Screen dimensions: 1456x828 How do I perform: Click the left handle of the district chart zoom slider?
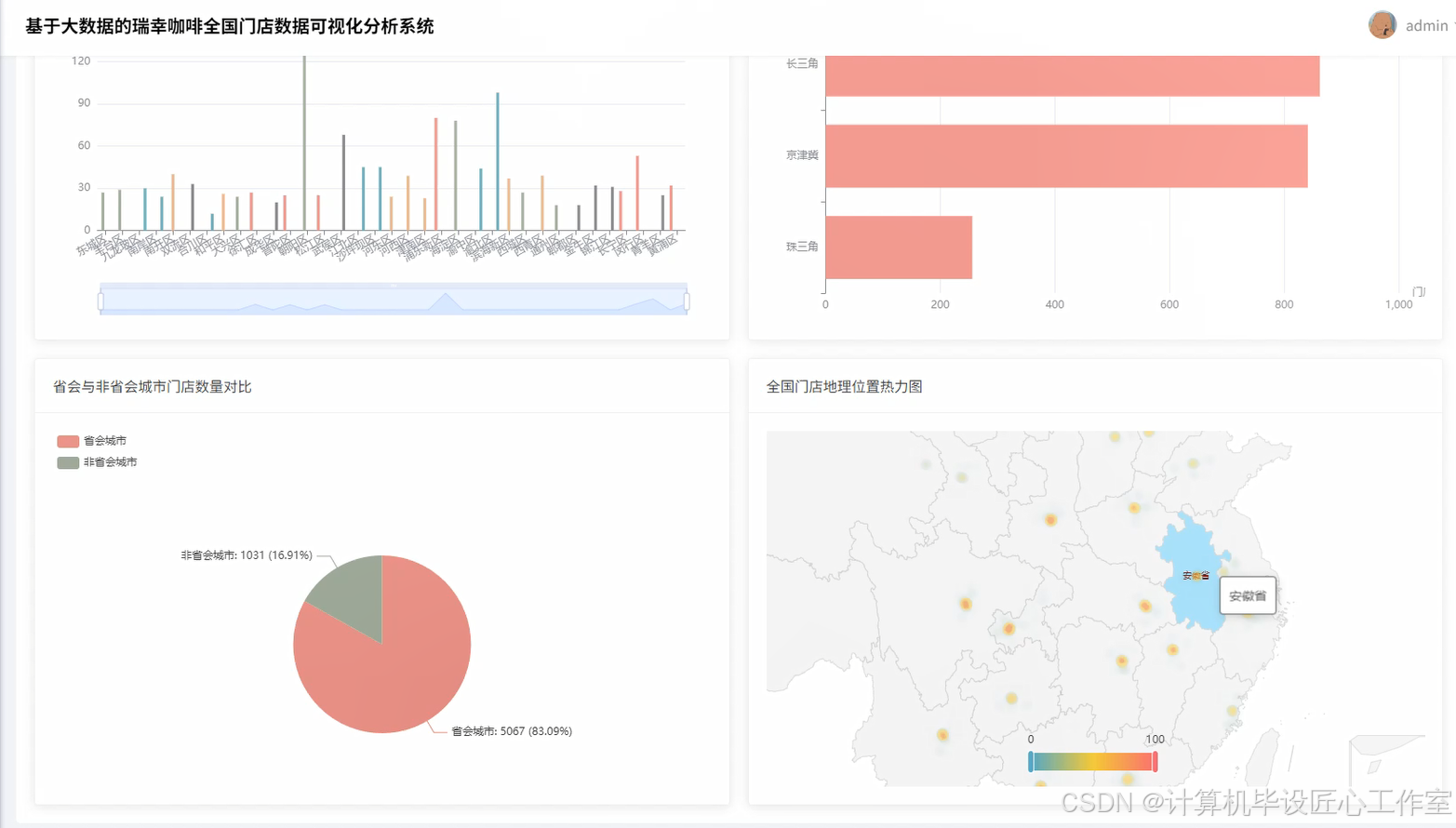100,301
